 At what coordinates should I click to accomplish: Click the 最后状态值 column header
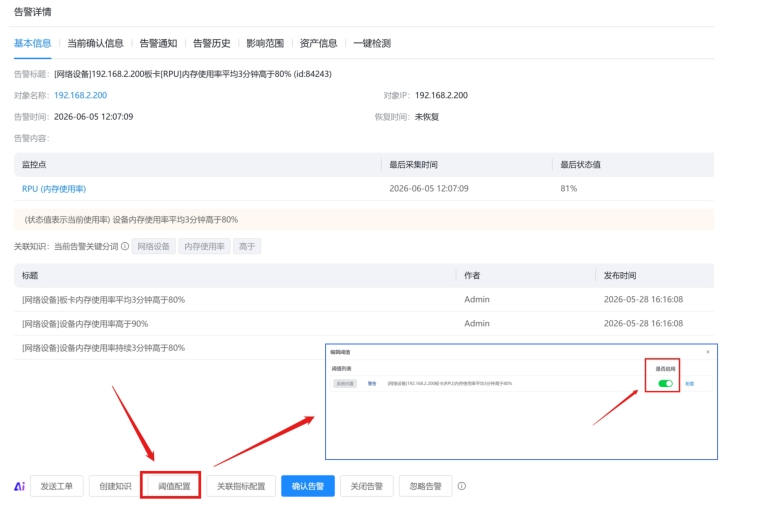point(581,165)
